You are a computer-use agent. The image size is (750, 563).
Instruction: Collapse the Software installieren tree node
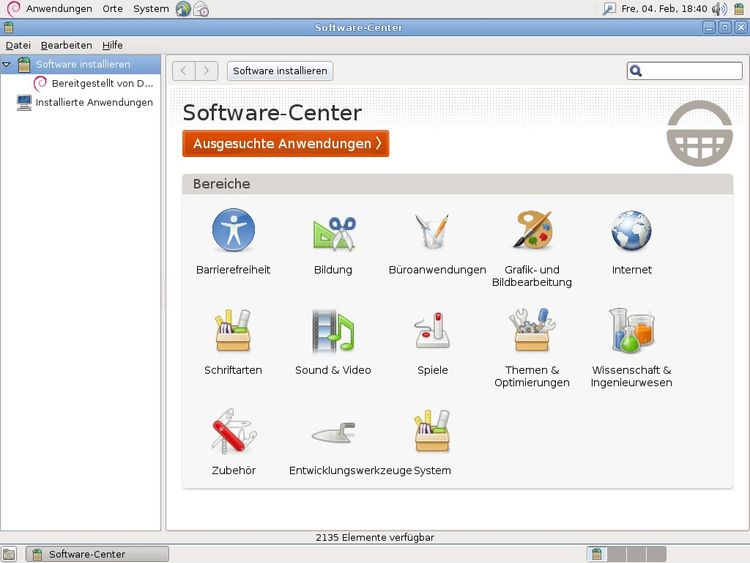(x=7, y=65)
